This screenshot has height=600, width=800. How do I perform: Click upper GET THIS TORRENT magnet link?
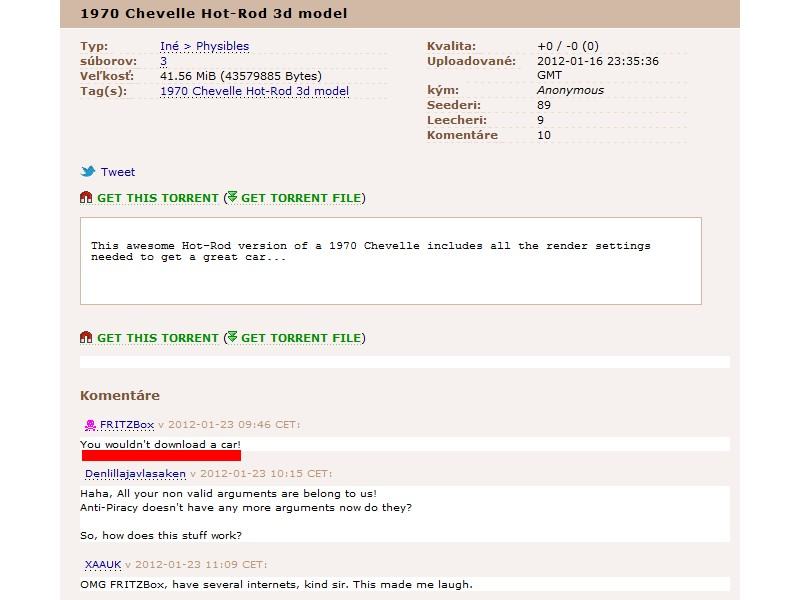[x=158, y=198]
